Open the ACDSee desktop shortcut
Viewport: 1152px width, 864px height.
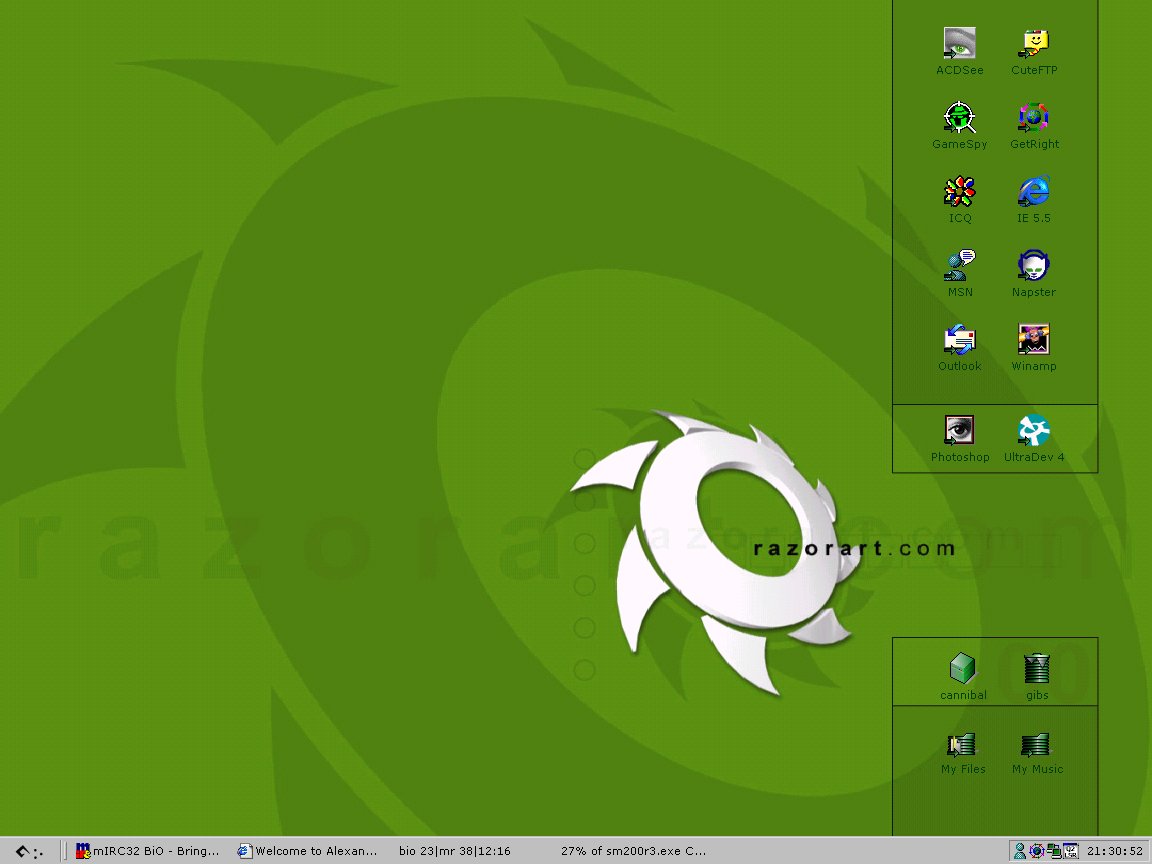959,44
